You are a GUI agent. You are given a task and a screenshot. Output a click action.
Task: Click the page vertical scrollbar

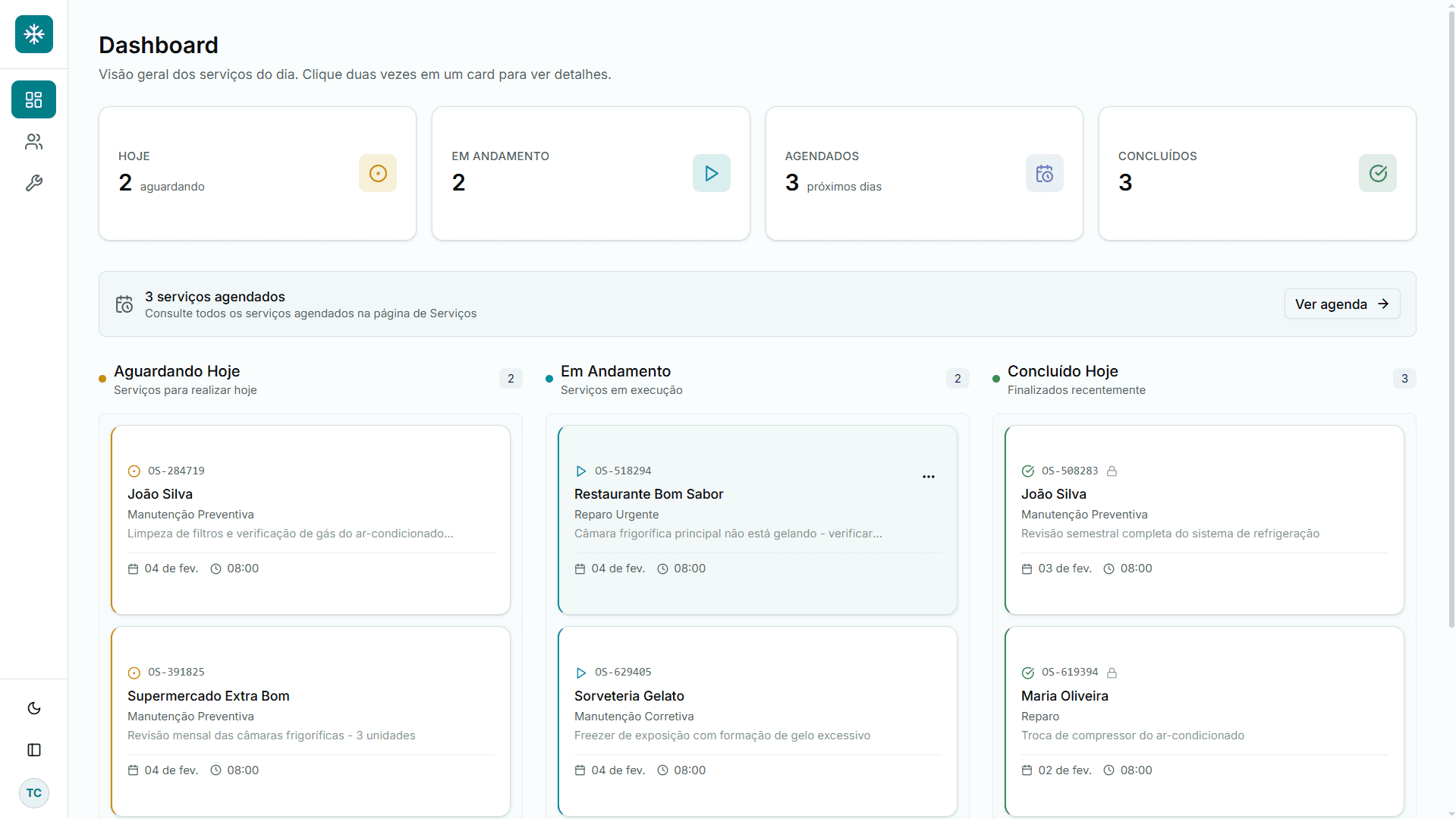click(1451, 319)
